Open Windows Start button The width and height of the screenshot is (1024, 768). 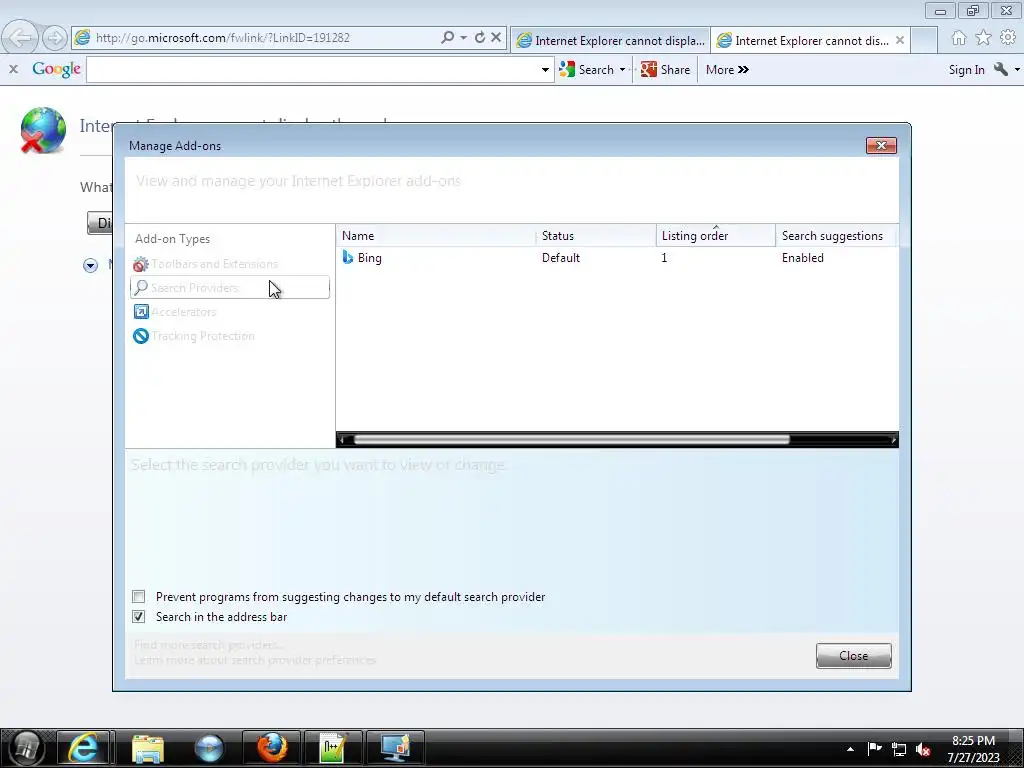[26, 748]
